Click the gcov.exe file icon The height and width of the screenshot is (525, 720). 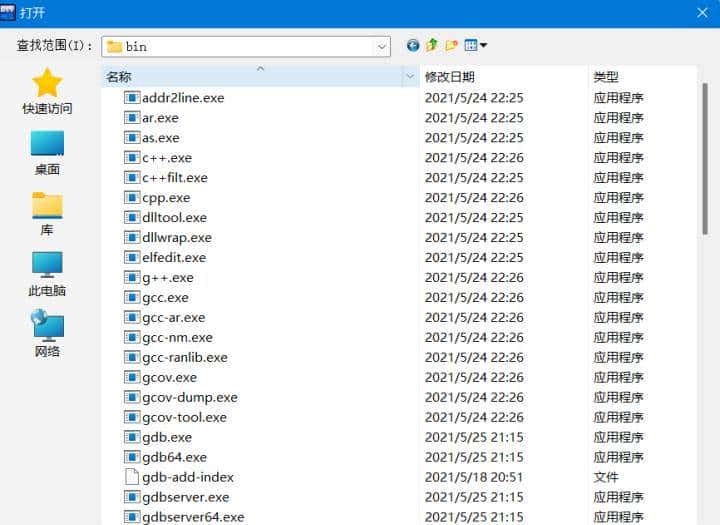[132, 378]
